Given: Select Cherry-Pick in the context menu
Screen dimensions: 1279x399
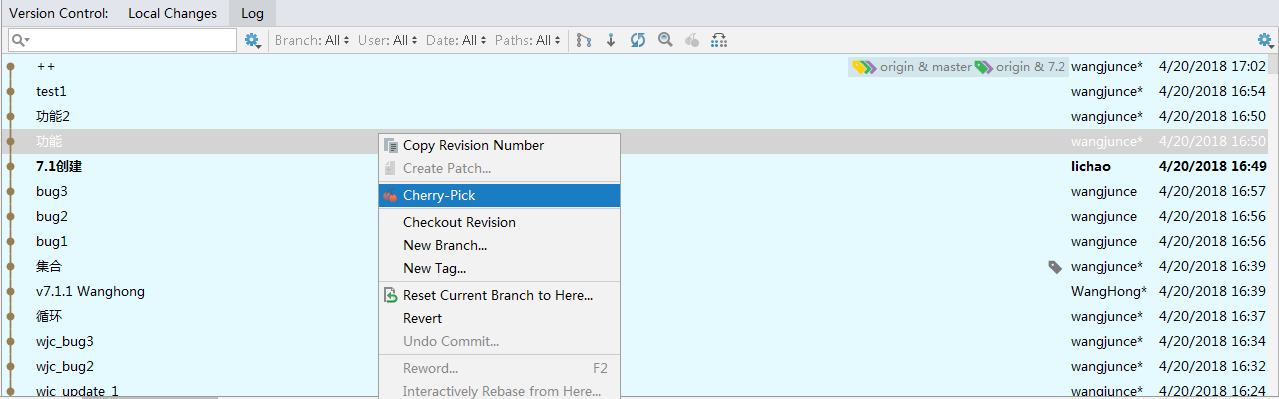Looking at the screenshot, I should tap(499, 195).
